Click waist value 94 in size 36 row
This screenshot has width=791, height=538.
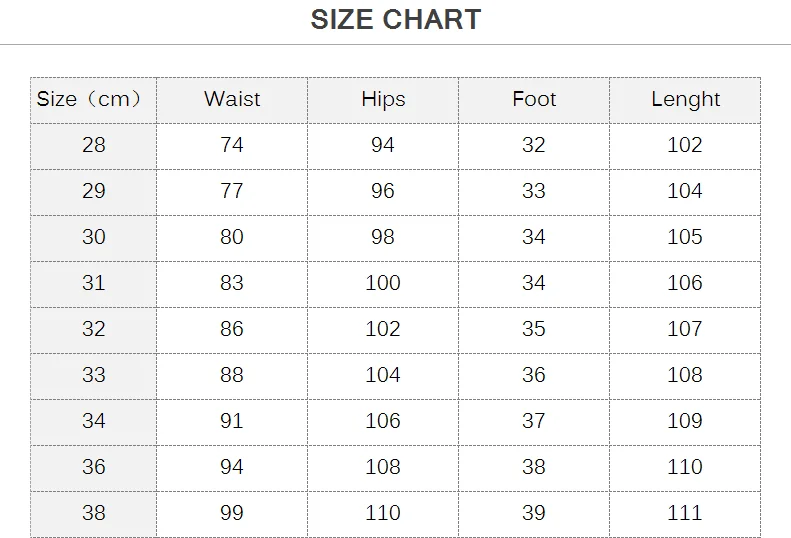pyautogui.click(x=232, y=467)
